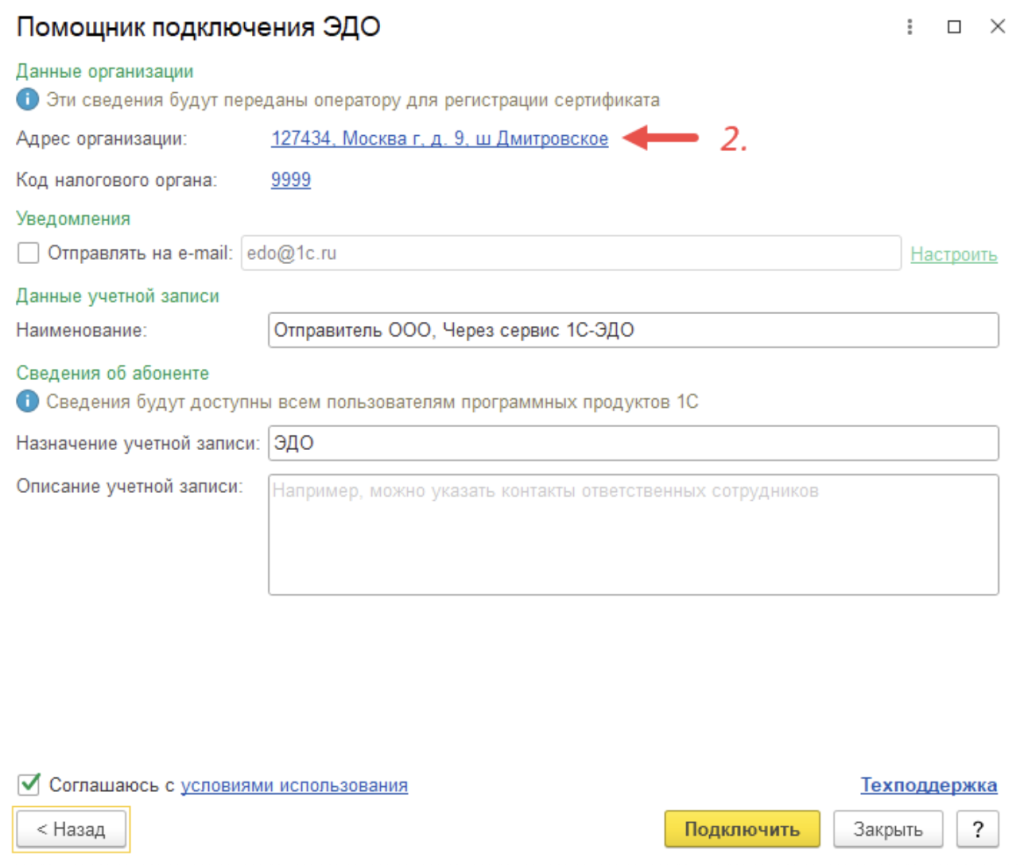Image resolution: width=1024 pixels, height=865 pixels.
Task: Click the Назначение учетной записи field
Action: tap(633, 443)
